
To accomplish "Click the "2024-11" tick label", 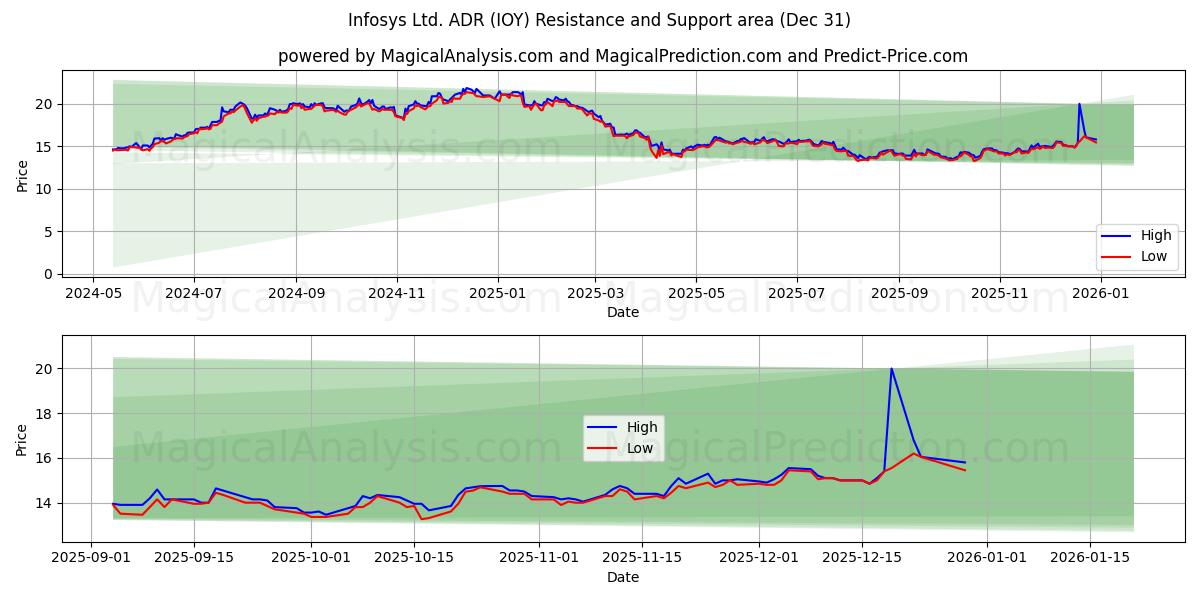I will coord(396,293).
